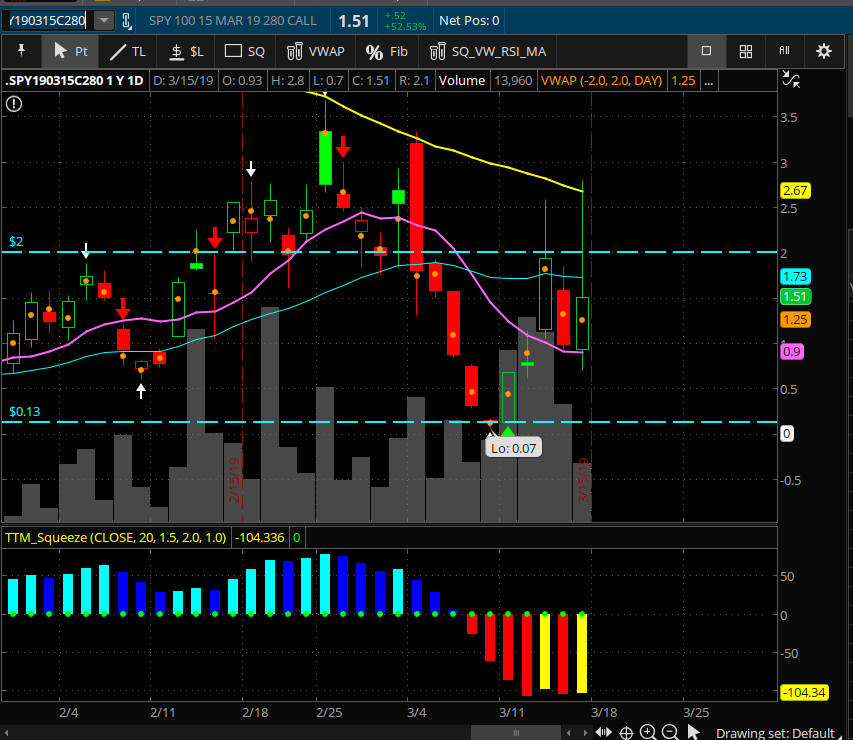853x740 pixels.
Task: Select the $L price level tool
Action: pyautogui.click(x=186, y=51)
